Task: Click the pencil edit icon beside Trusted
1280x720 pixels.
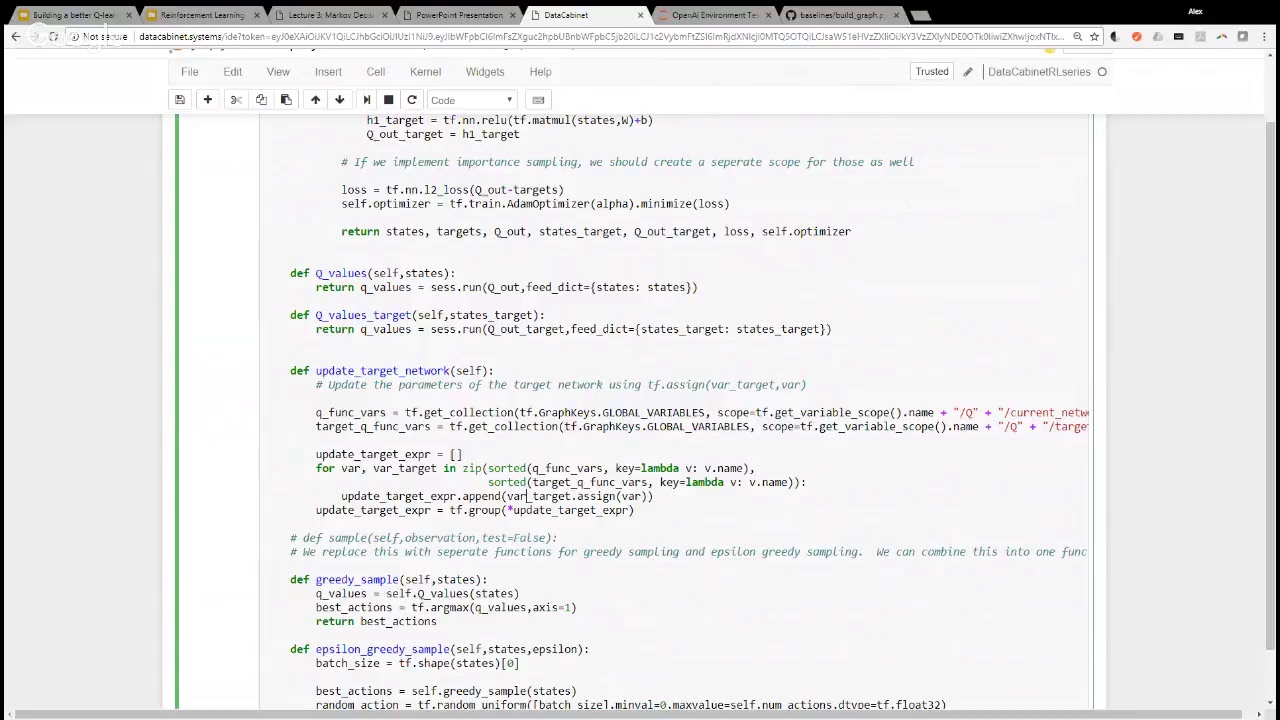Action: pos(967,72)
